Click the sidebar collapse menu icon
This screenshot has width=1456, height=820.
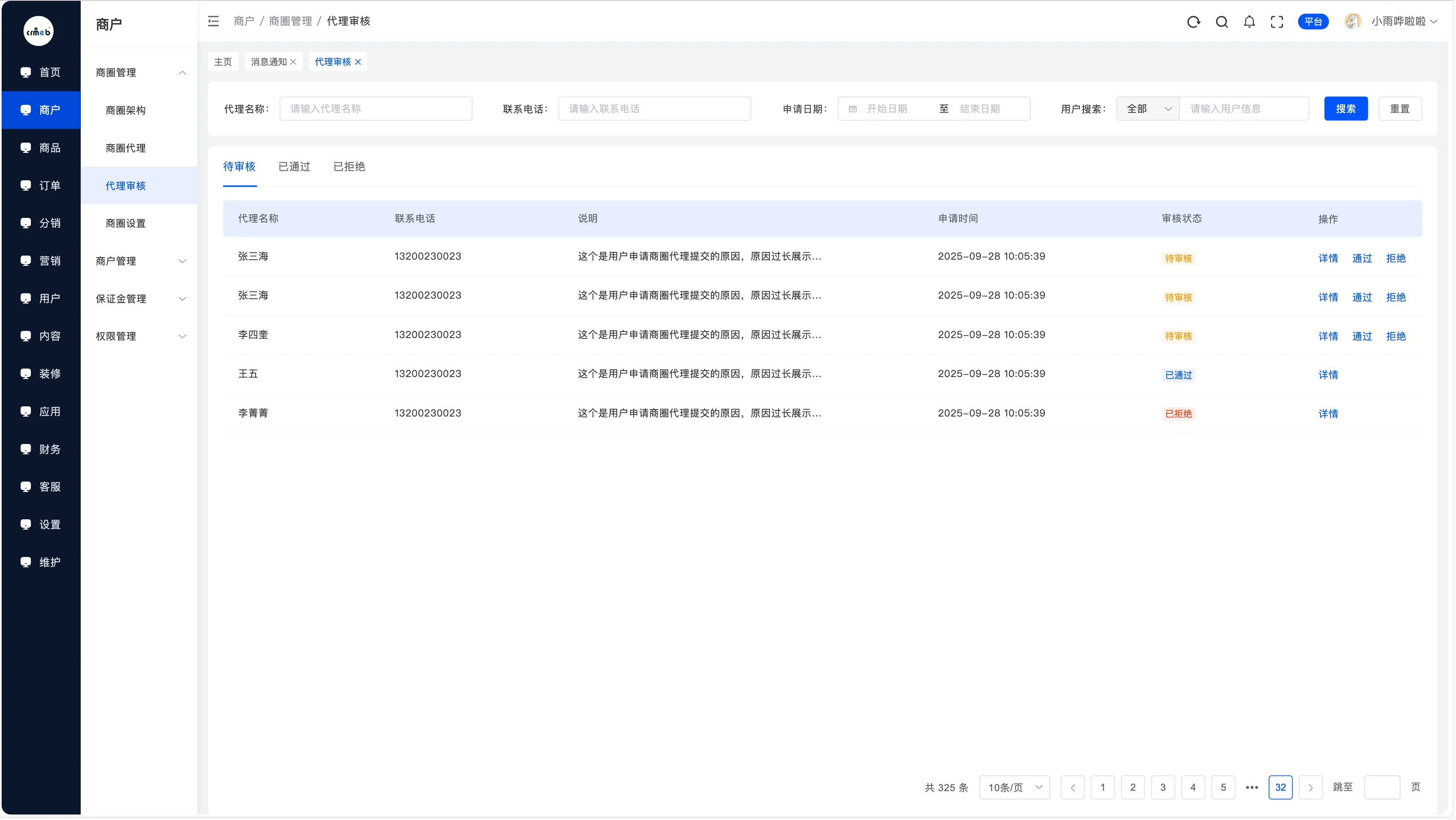[x=213, y=22]
